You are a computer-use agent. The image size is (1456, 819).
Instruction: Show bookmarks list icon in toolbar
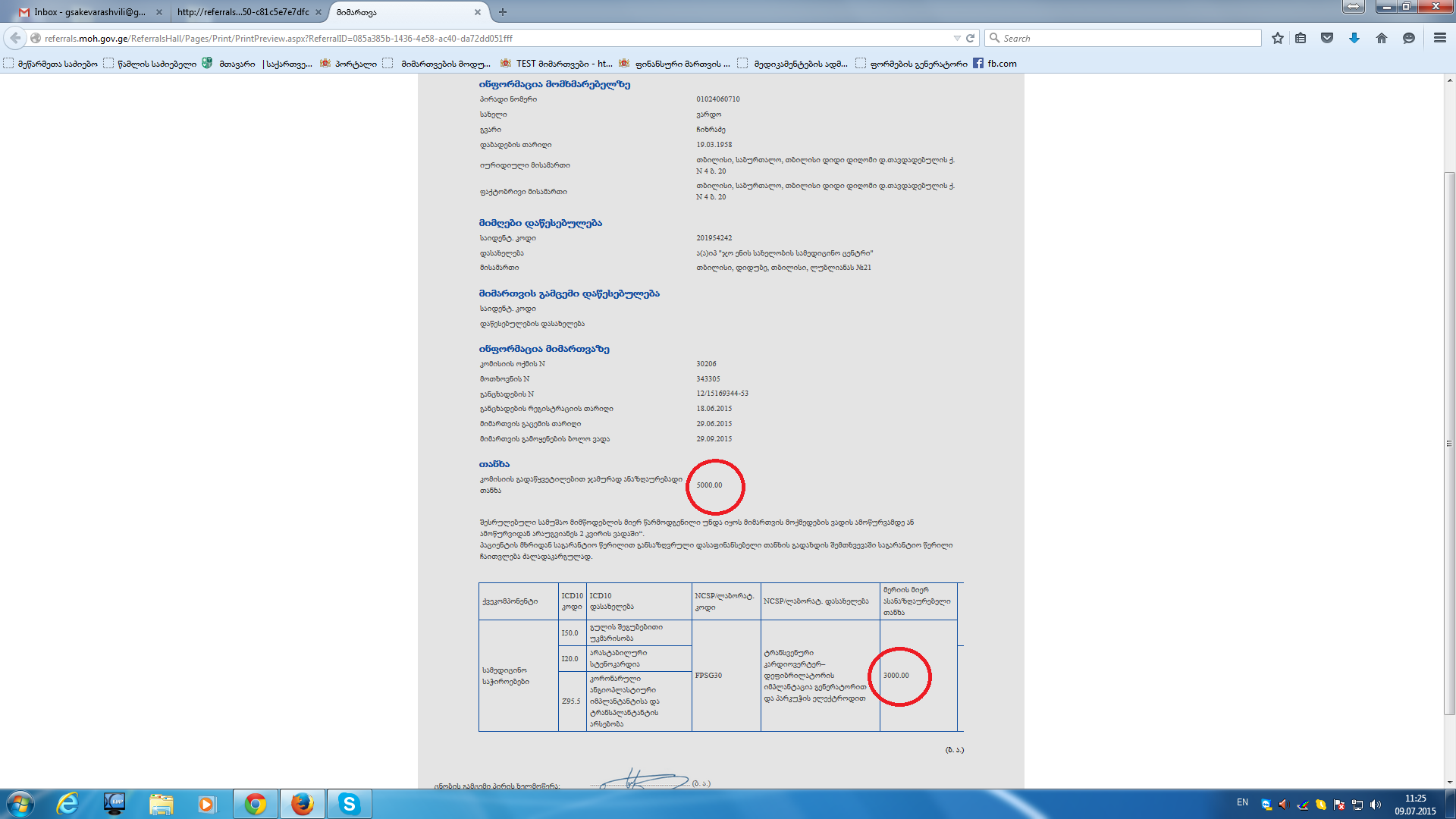pyautogui.click(x=1301, y=38)
